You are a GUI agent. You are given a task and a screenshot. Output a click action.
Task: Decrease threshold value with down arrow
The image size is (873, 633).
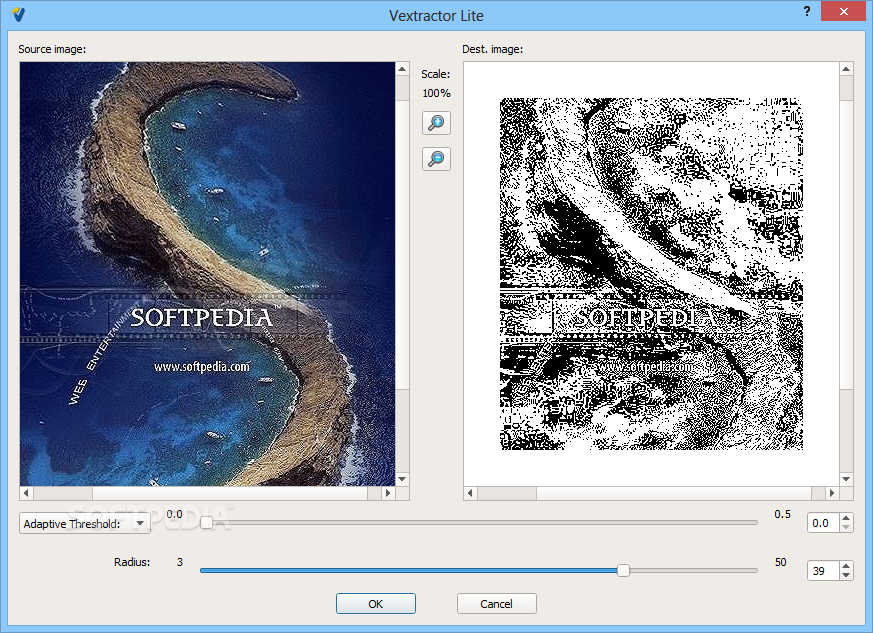pos(846,527)
